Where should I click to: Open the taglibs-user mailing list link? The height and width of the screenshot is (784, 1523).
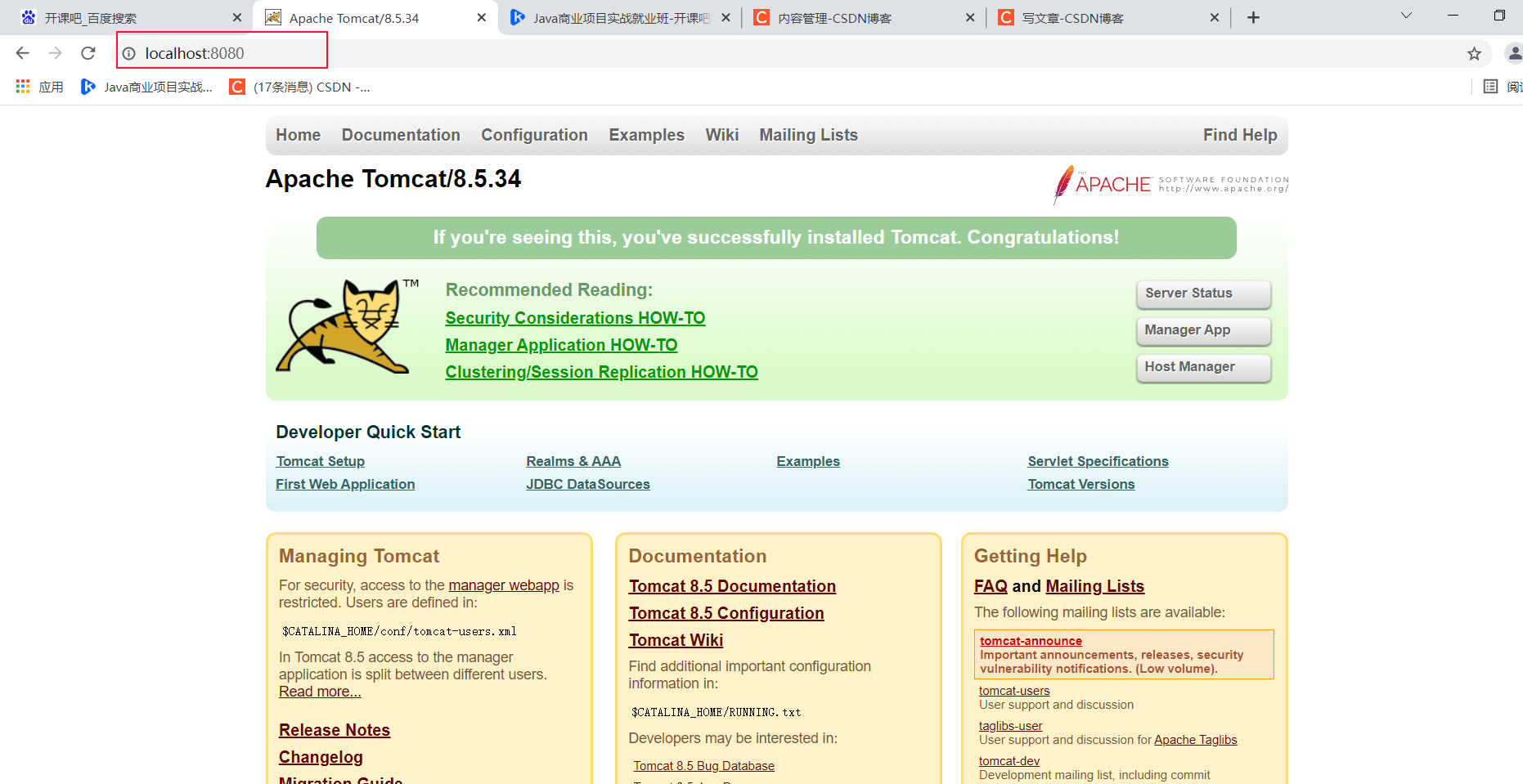[x=1011, y=726]
